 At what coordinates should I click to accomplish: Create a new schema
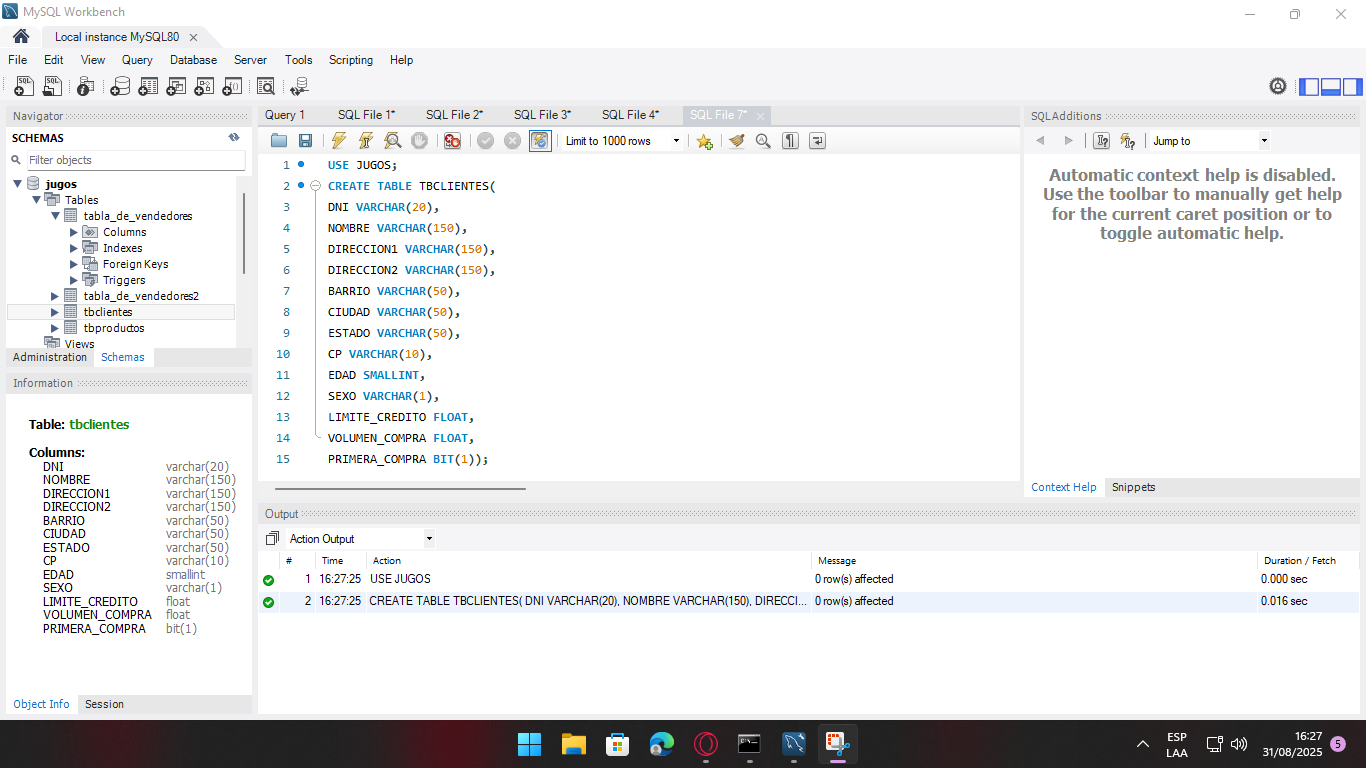click(120, 87)
